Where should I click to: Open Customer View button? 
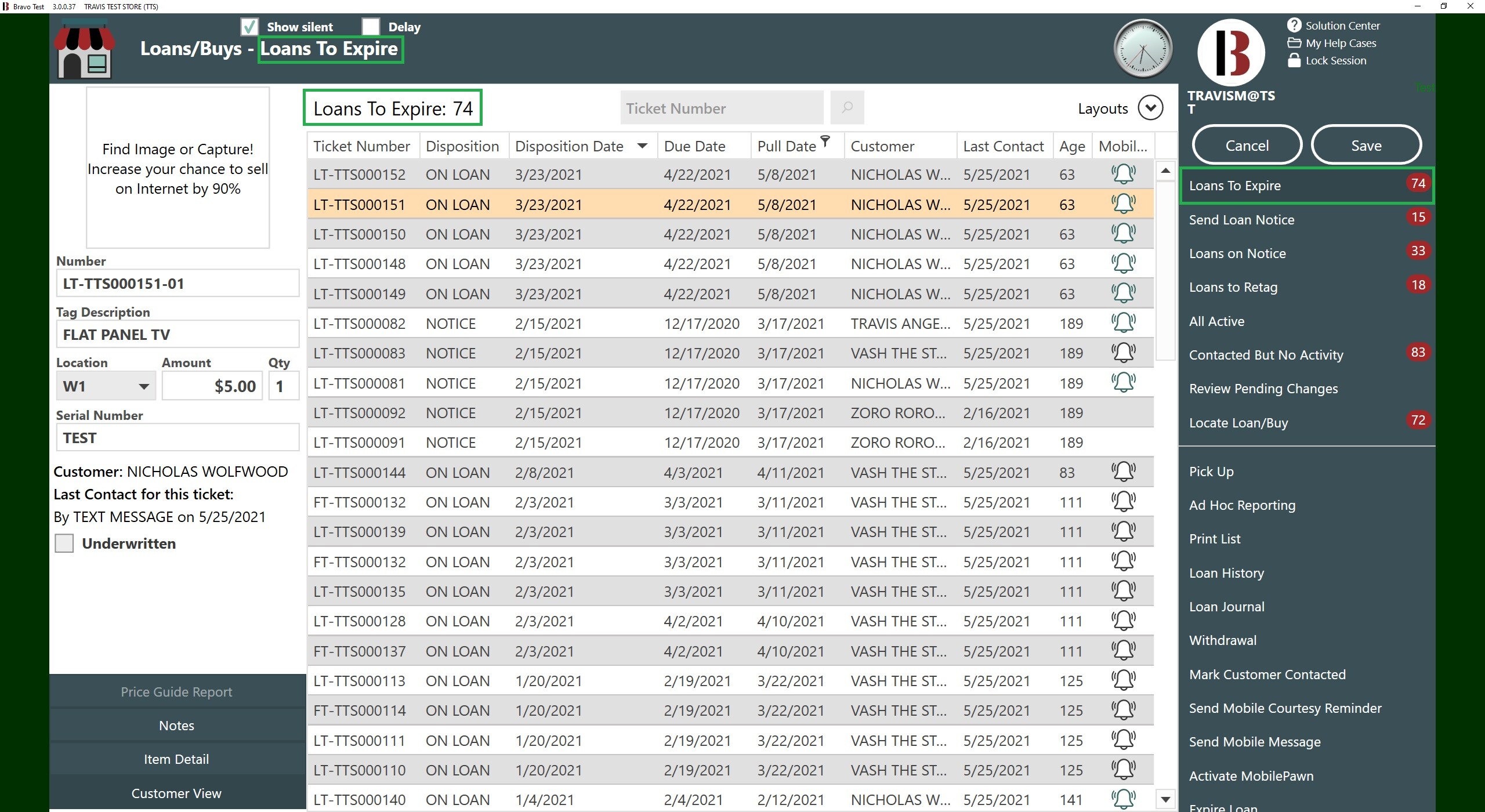point(177,793)
